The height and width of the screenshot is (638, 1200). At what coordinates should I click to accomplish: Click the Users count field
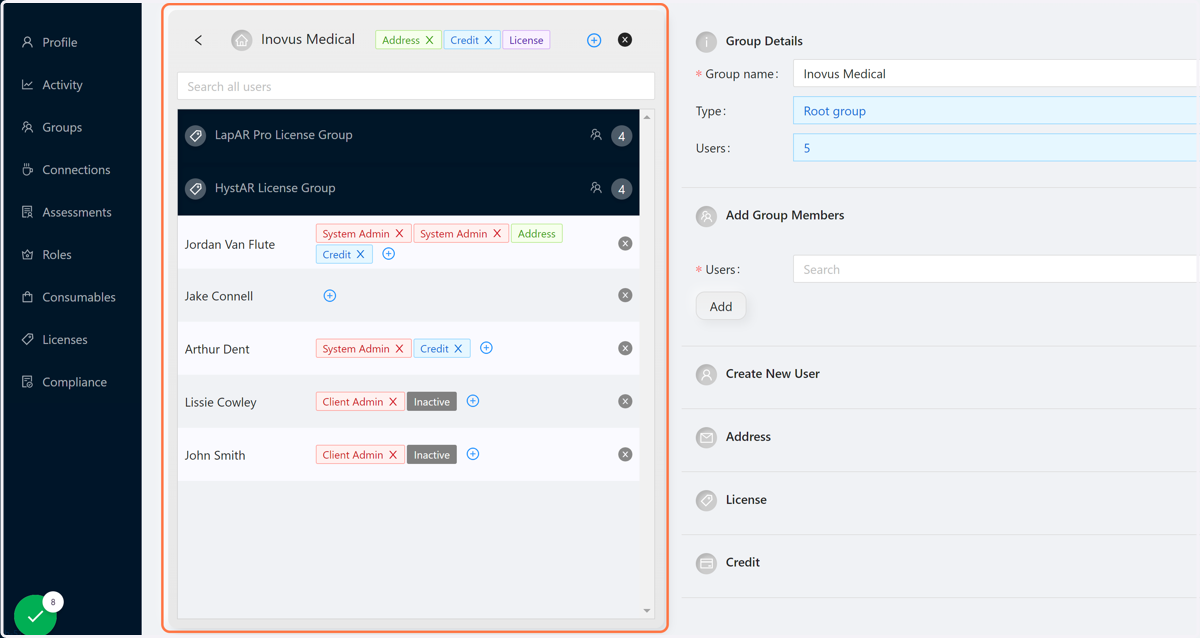[x=996, y=148]
